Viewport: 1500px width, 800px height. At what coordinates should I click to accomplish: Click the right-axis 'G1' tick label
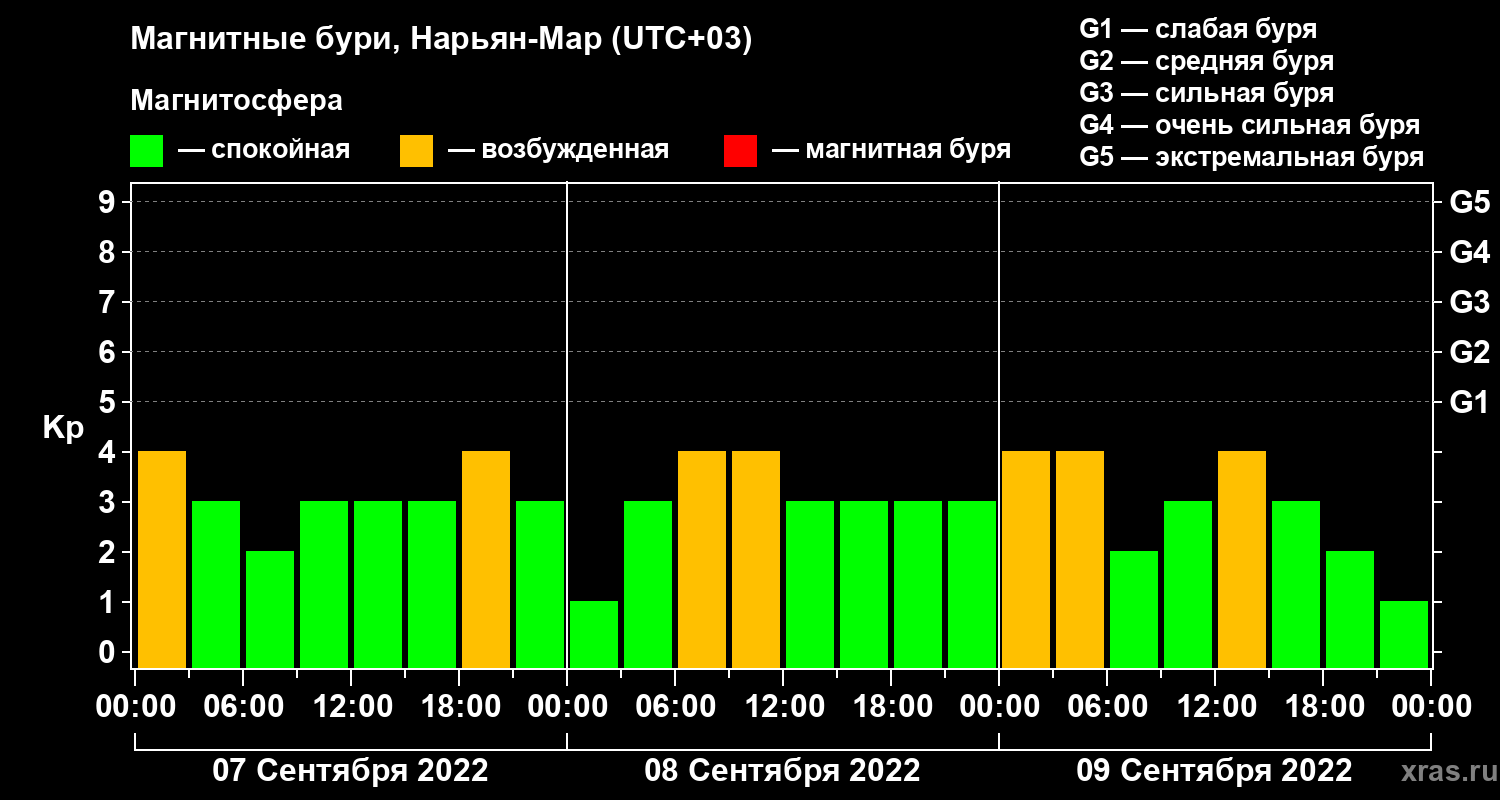click(x=1469, y=402)
